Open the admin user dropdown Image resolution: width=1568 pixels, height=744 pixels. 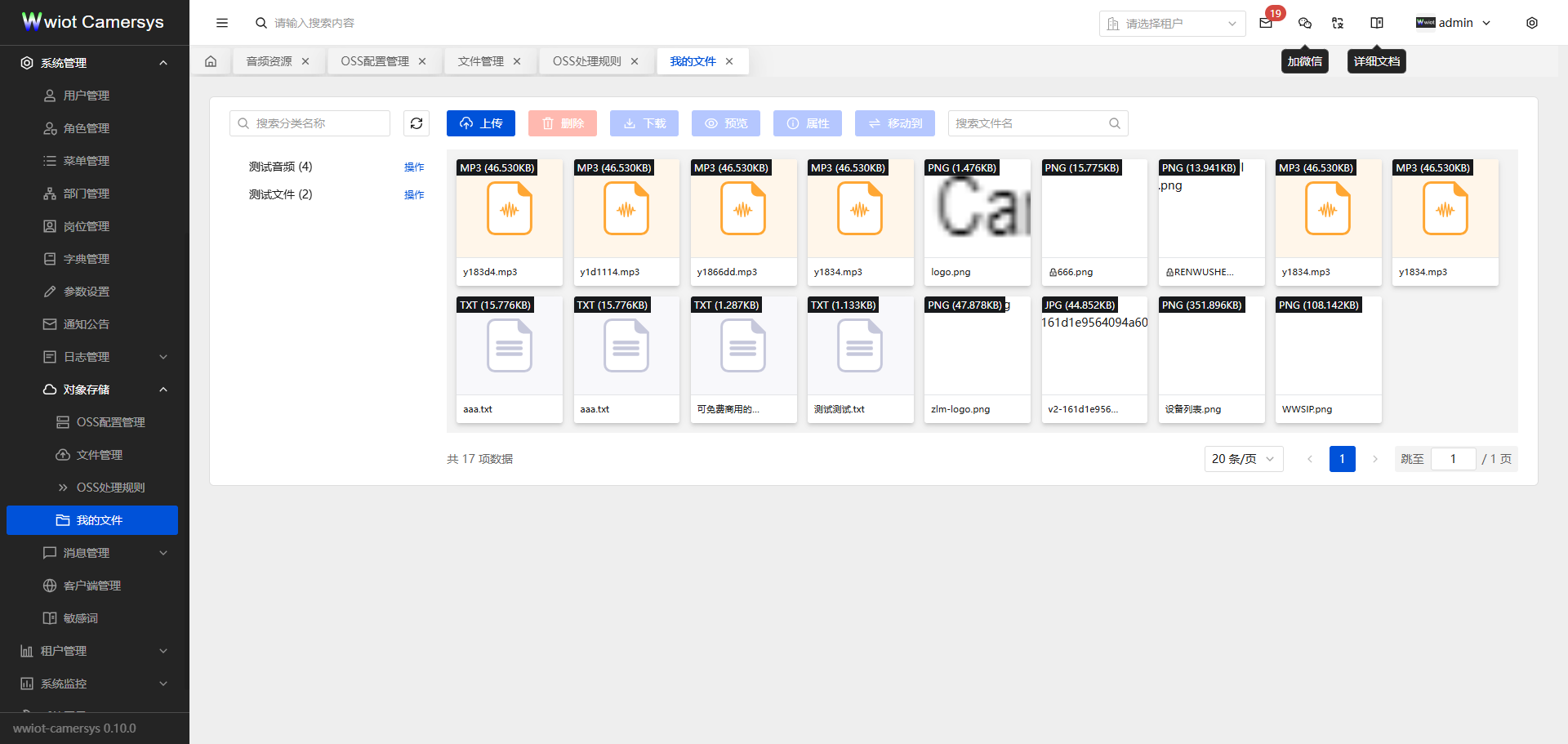1454,23
